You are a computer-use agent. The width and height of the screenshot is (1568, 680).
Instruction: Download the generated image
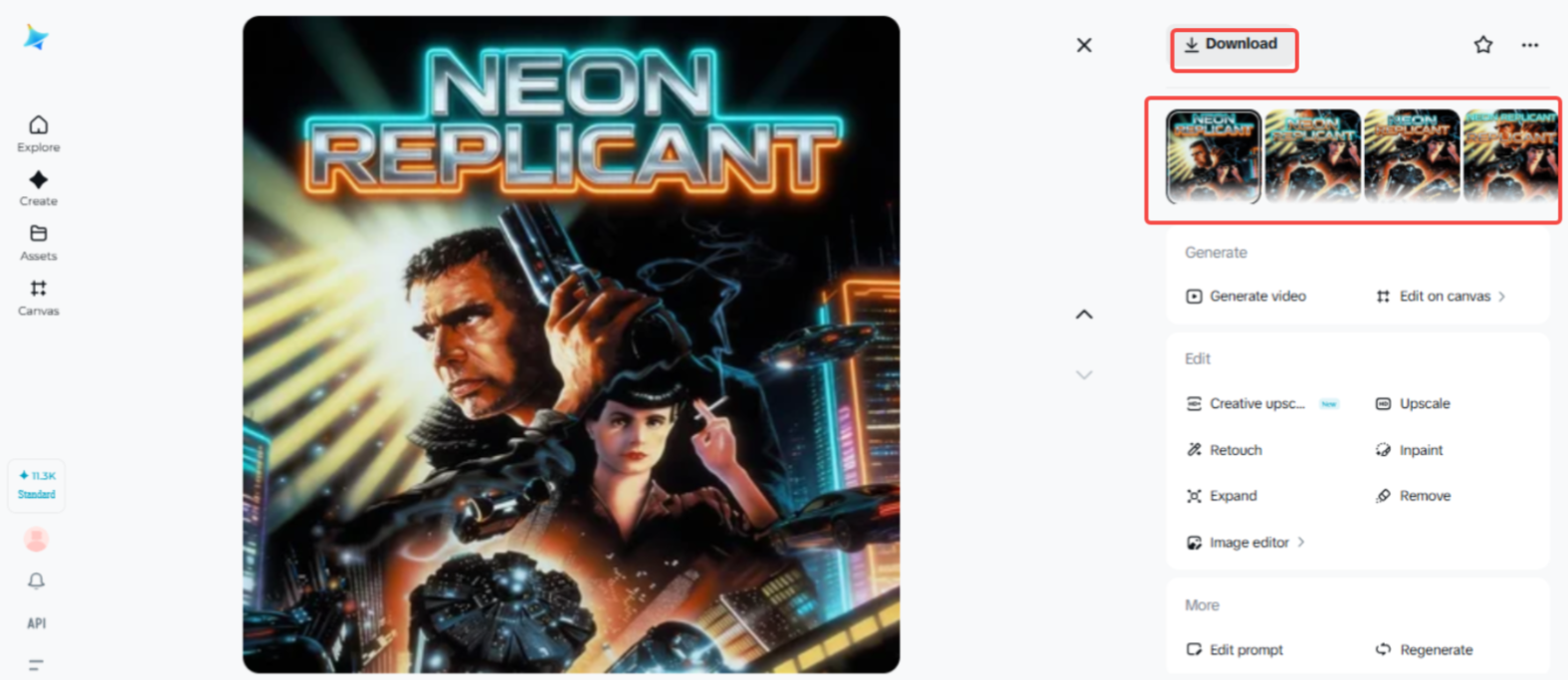pos(1232,45)
